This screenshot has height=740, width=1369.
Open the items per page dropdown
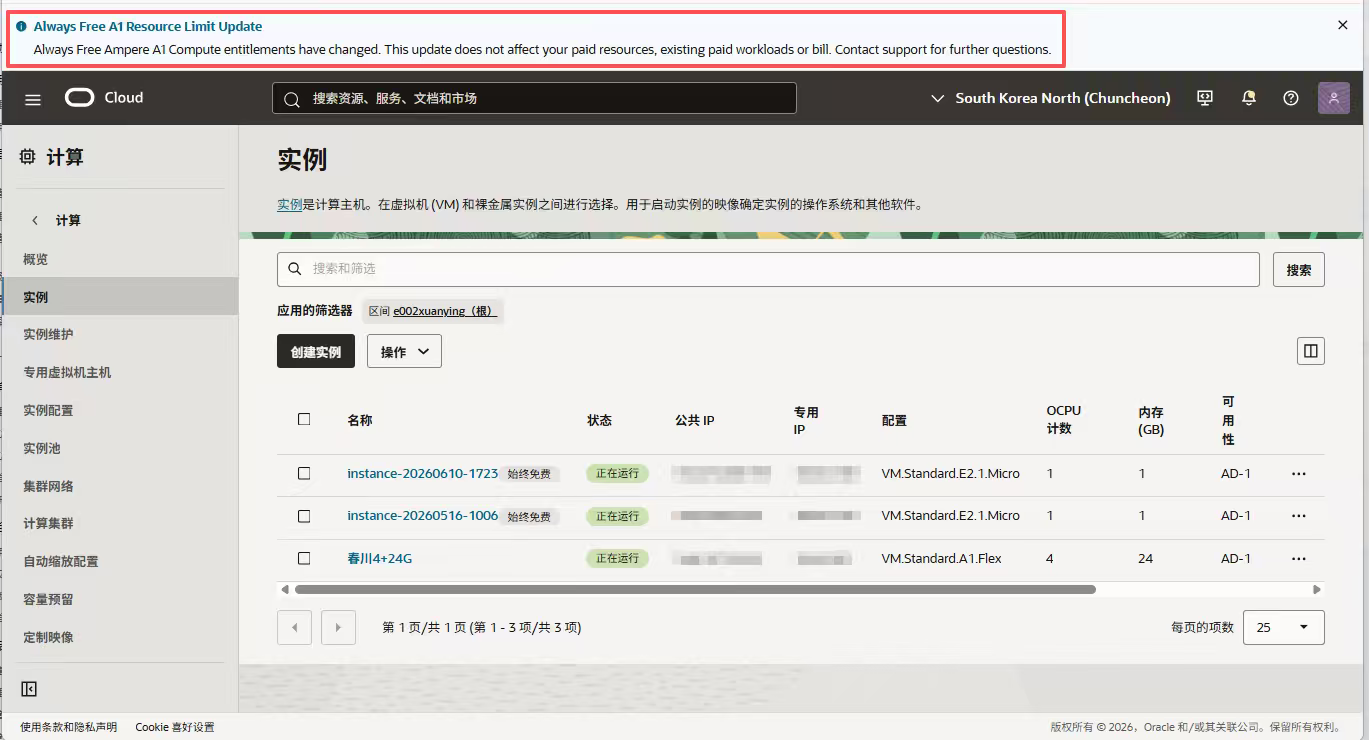tap(1283, 627)
